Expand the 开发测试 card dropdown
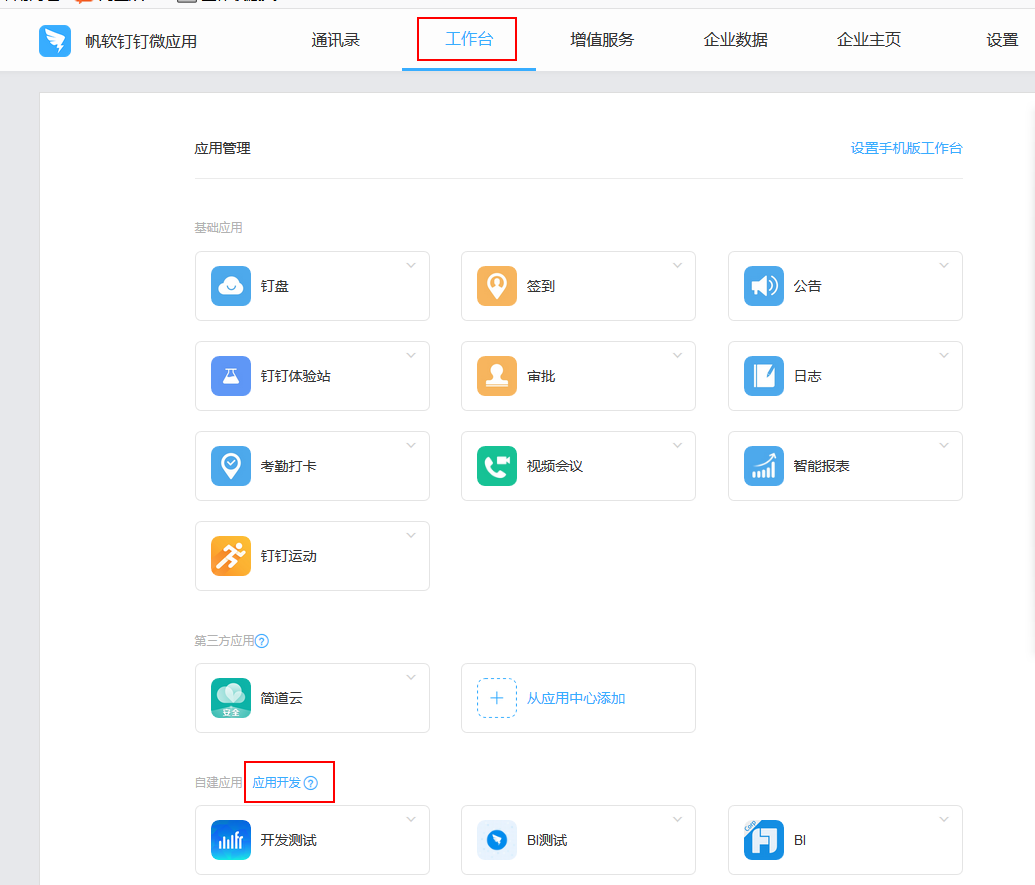 (x=411, y=819)
